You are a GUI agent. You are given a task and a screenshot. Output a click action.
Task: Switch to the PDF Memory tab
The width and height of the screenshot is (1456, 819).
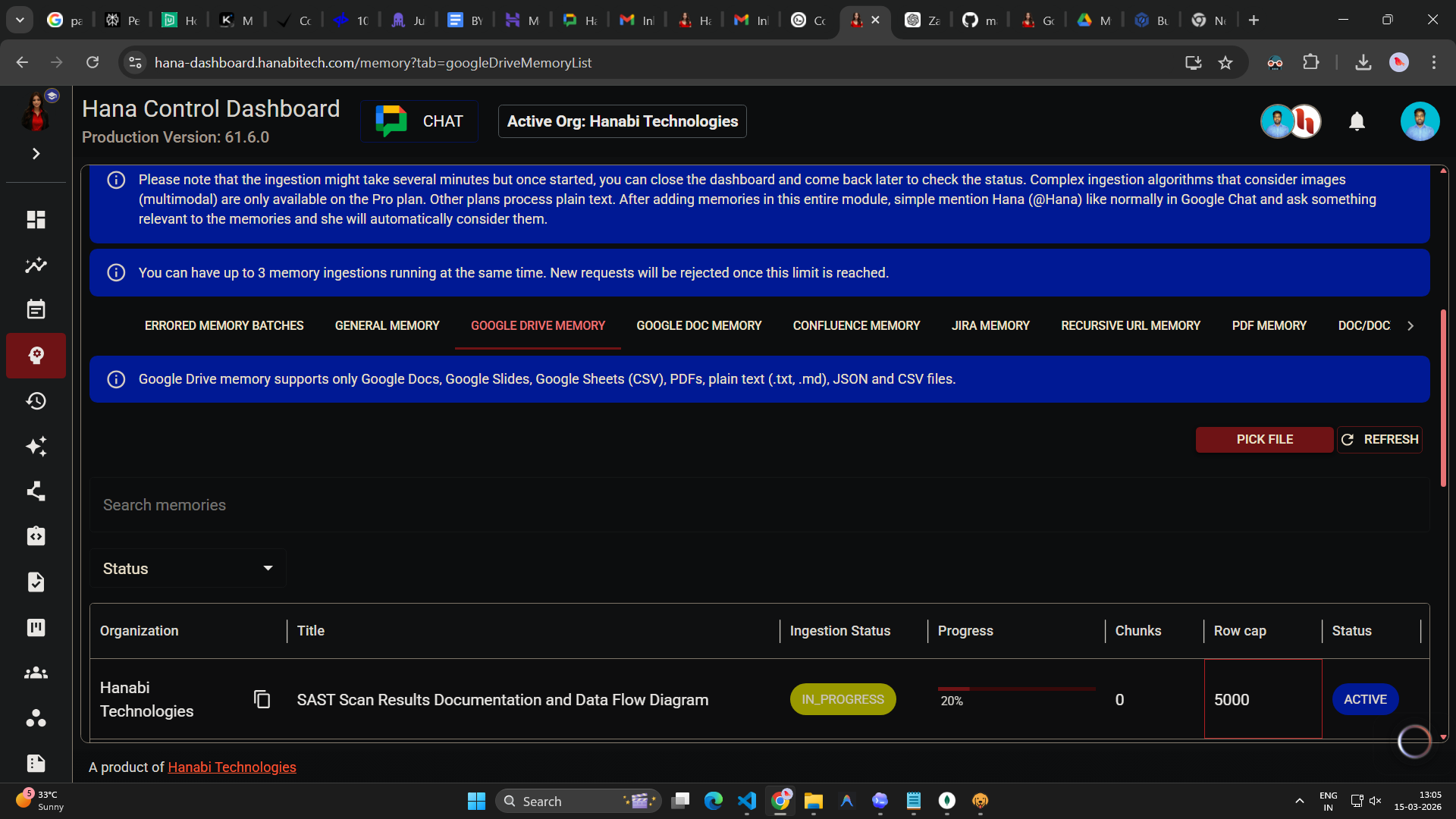1269,325
